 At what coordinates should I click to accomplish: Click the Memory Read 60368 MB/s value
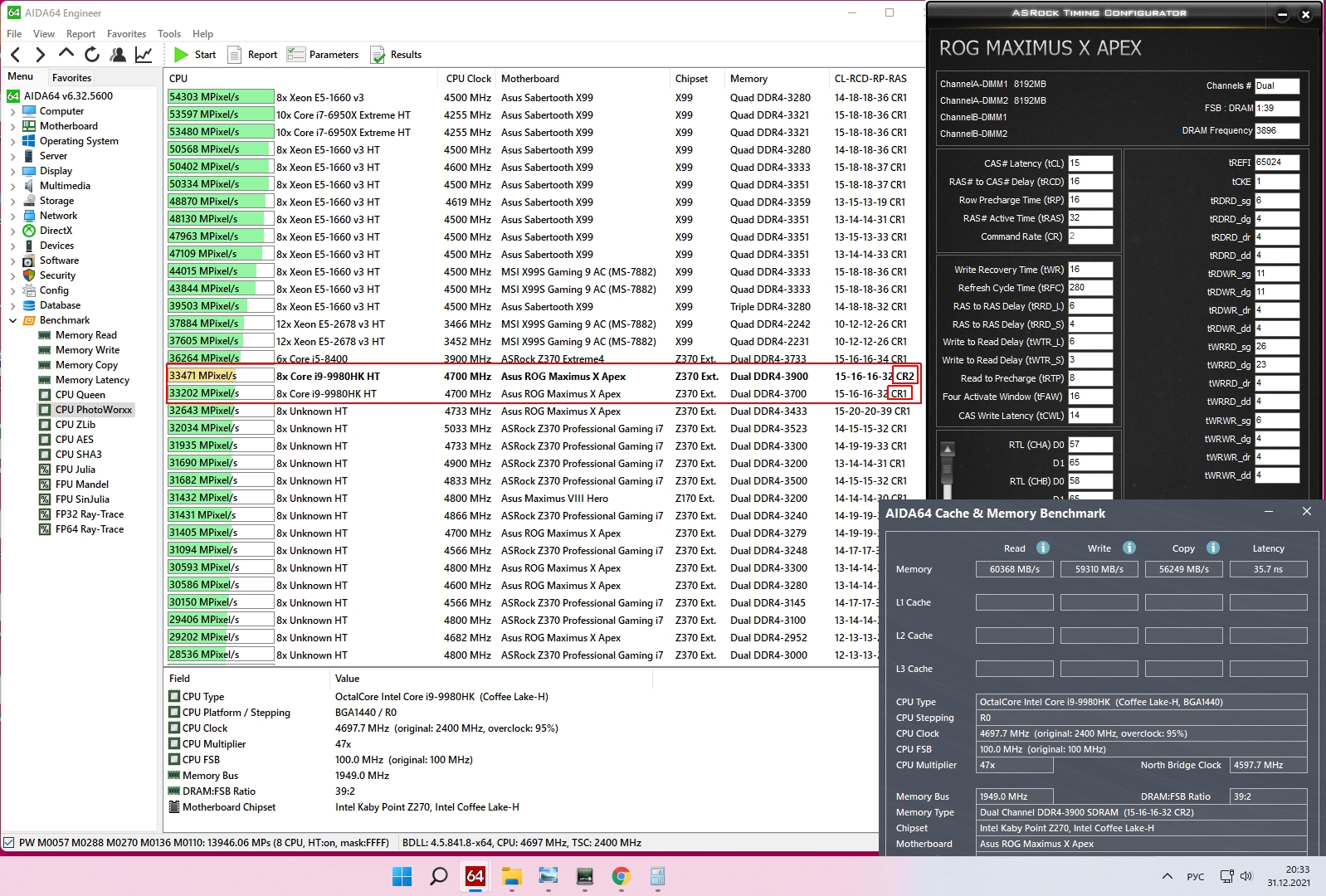(x=1015, y=569)
